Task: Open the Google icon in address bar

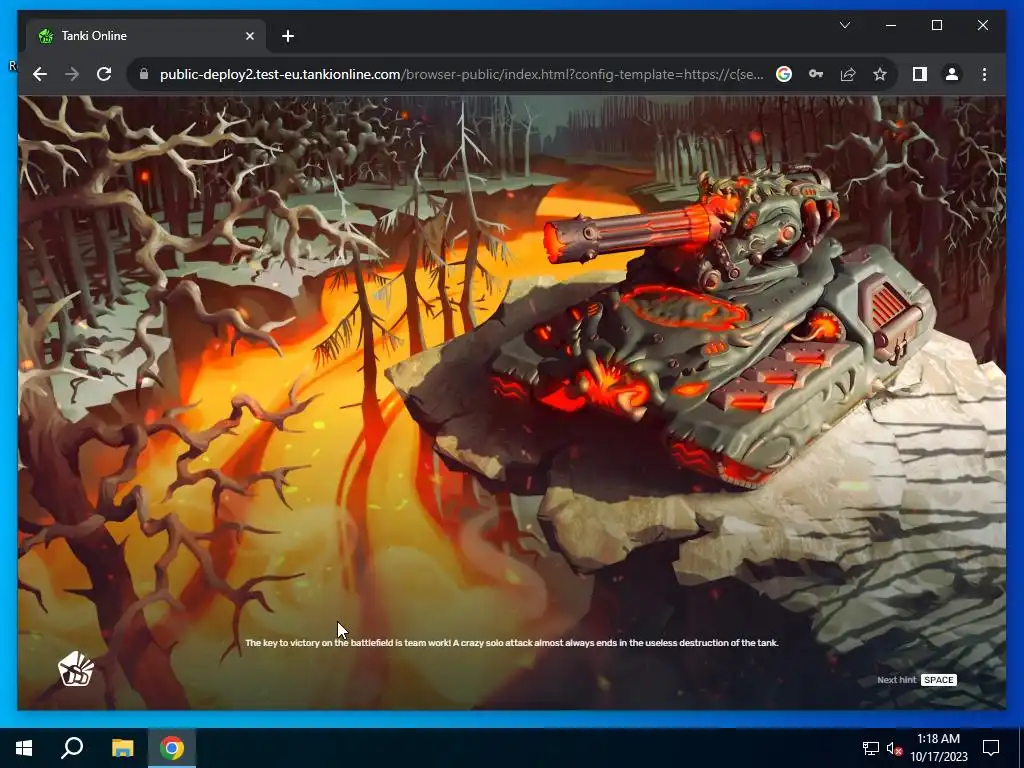Action: [784, 74]
